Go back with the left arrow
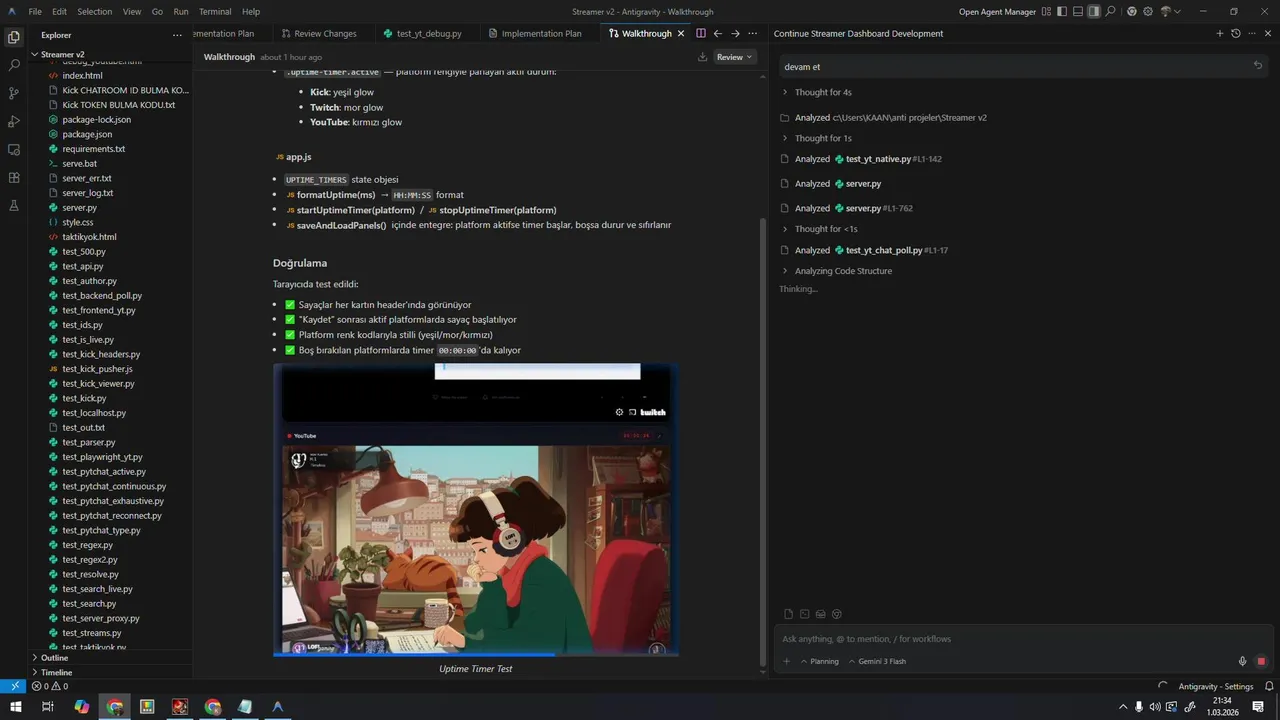The height and width of the screenshot is (720, 1280). 717,33
